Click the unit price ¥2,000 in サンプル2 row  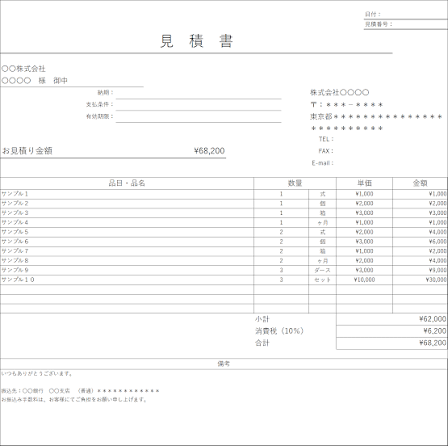pyautogui.click(x=364, y=203)
